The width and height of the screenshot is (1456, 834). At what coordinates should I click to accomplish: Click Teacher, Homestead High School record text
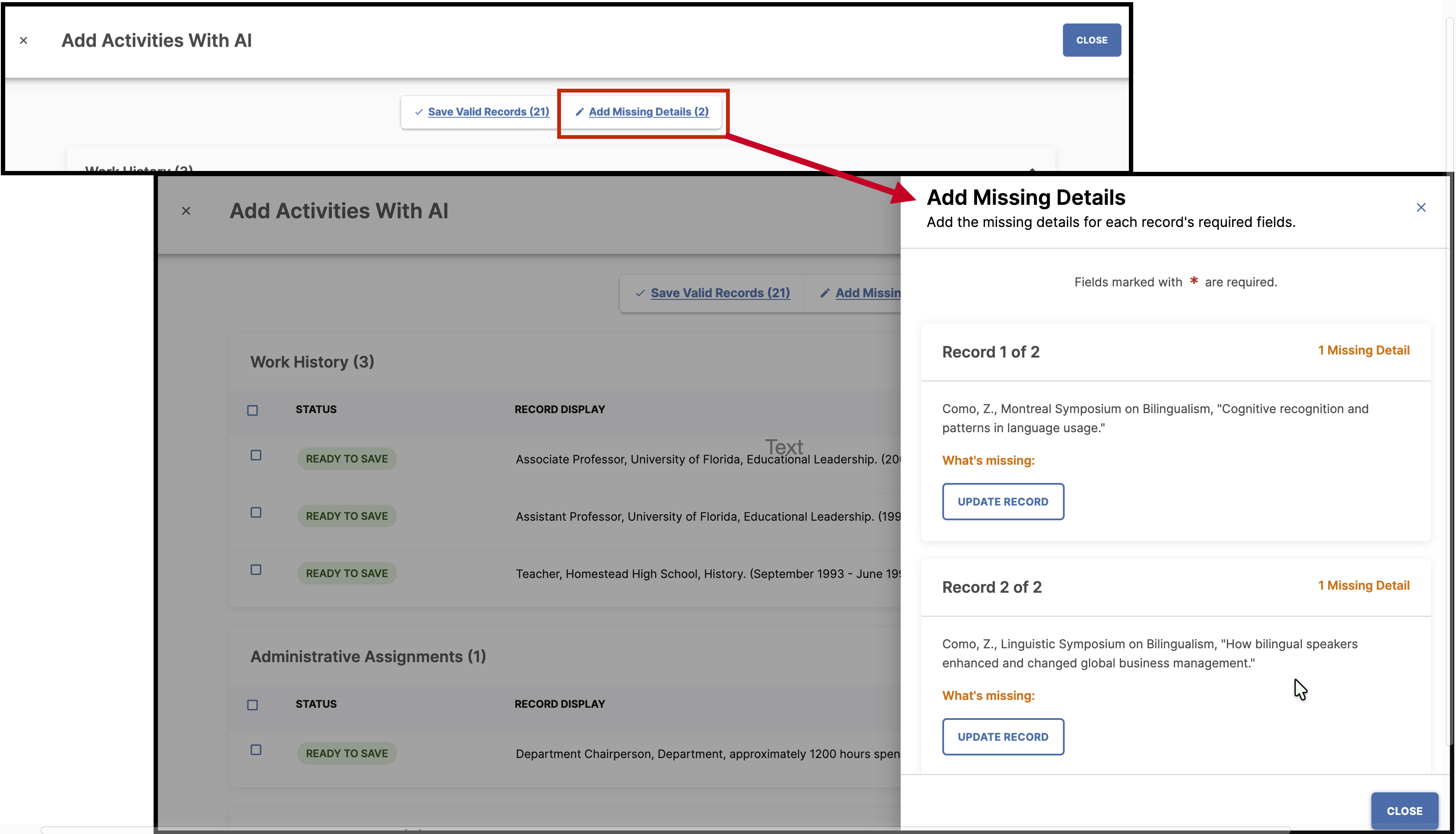tap(708, 574)
